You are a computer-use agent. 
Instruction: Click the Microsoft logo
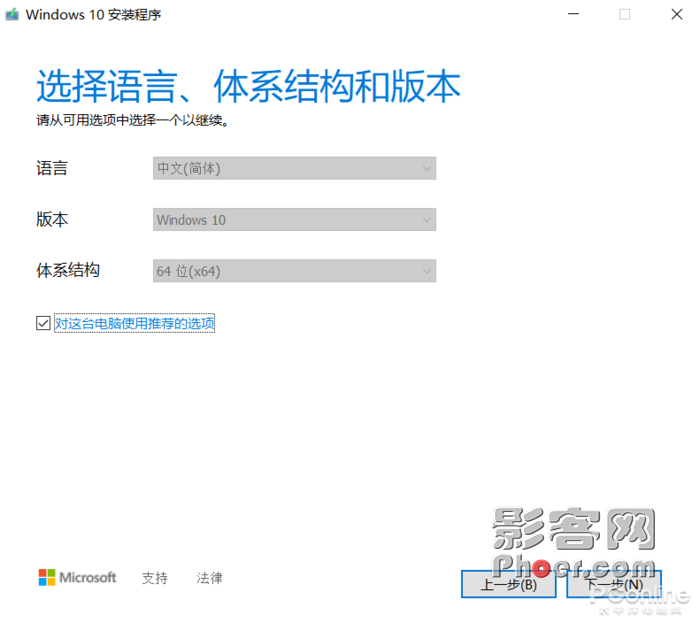[77, 577]
